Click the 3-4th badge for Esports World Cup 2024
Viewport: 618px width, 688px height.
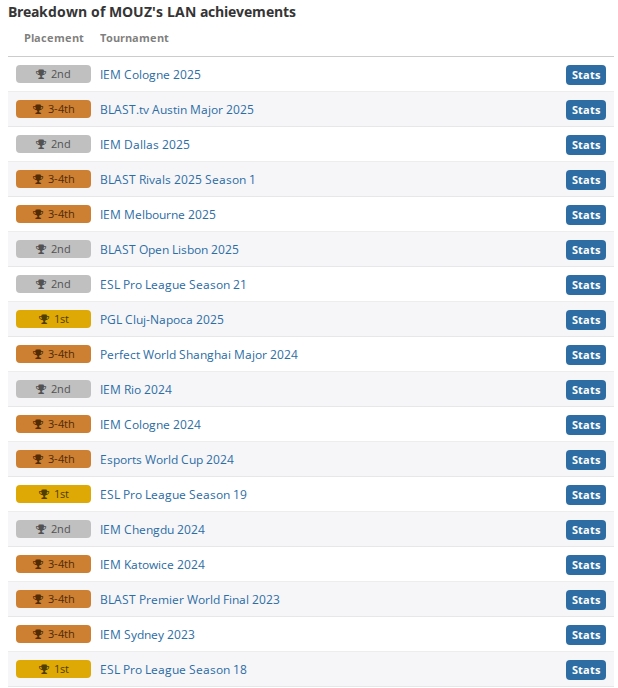54,459
